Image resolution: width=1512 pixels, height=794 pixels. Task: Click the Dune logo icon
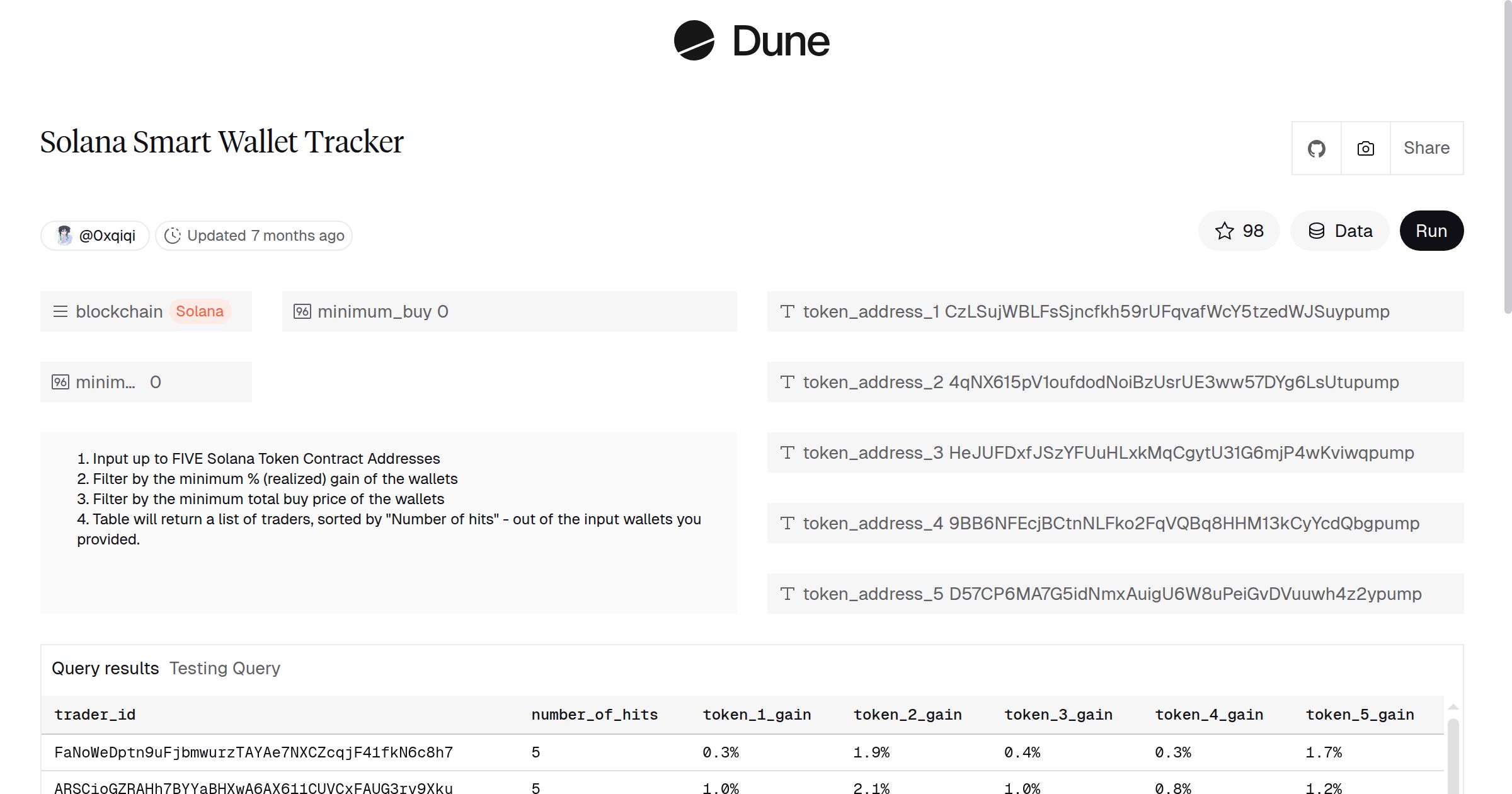point(695,42)
